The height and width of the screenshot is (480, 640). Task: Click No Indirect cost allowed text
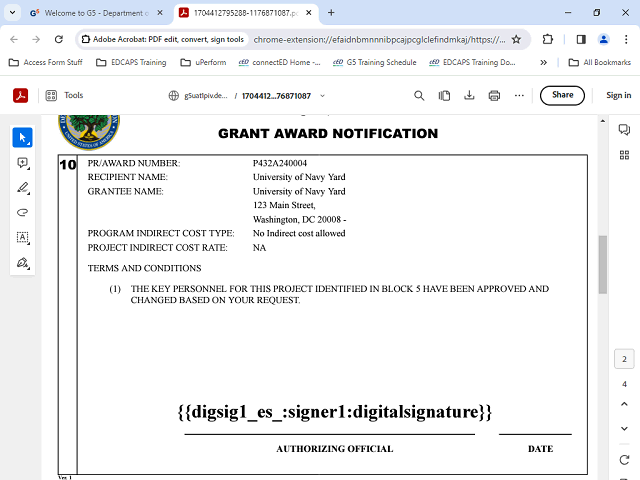point(299,233)
